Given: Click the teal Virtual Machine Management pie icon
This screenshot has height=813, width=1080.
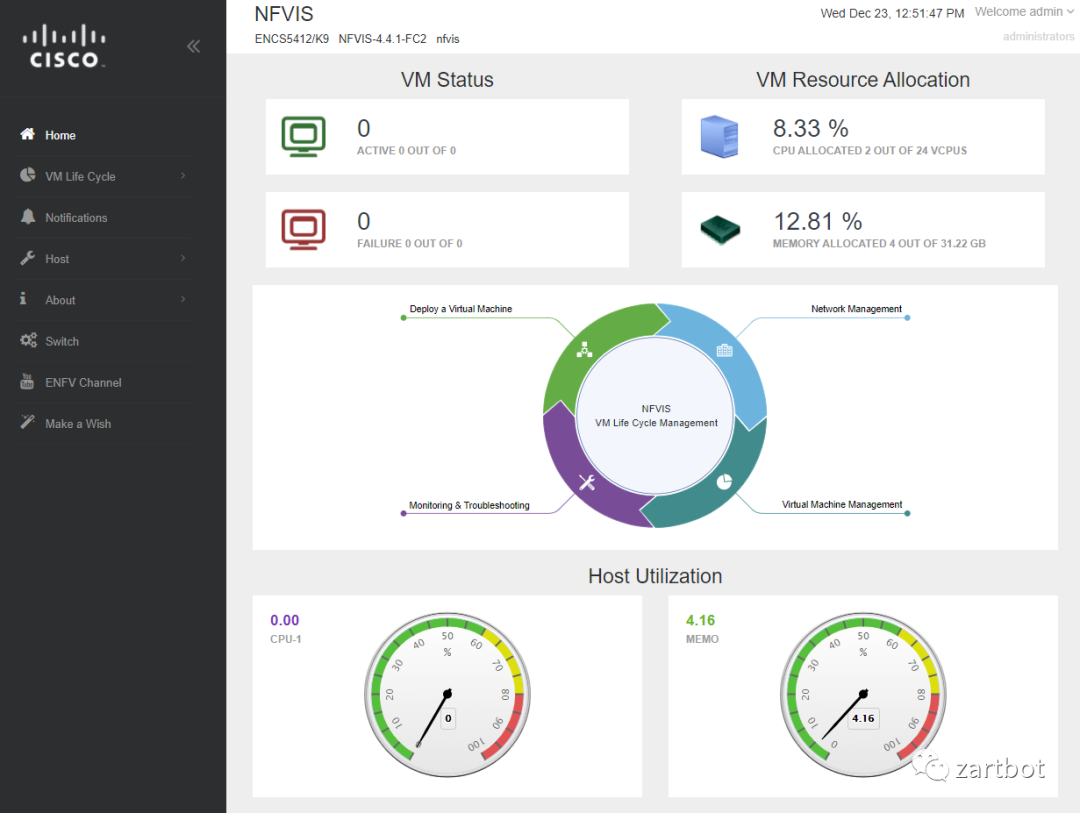Looking at the screenshot, I should (724, 482).
